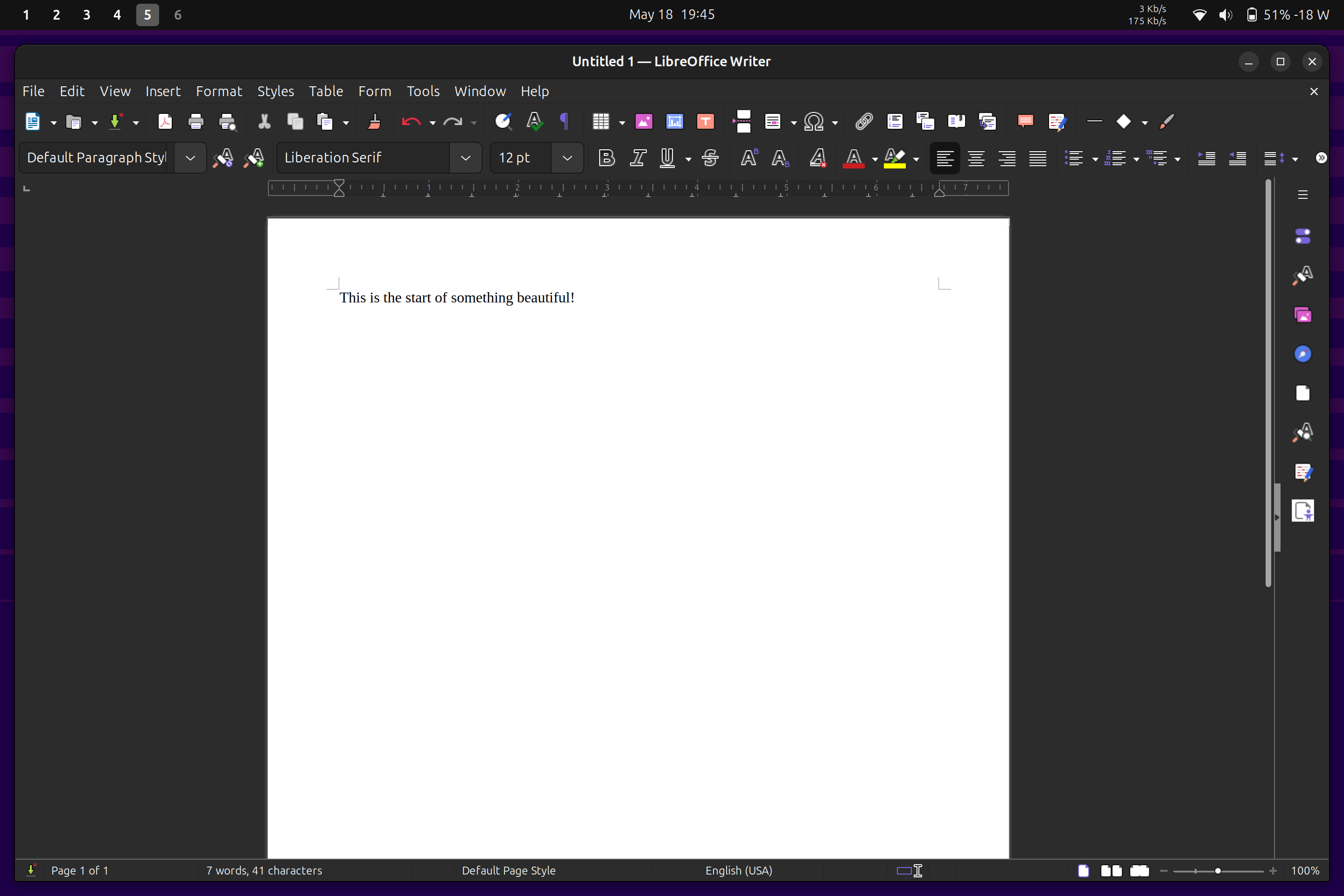Toggle Italic formatting
This screenshot has width=1344, height=896.
pyautogui.click(x=638, y=158)
